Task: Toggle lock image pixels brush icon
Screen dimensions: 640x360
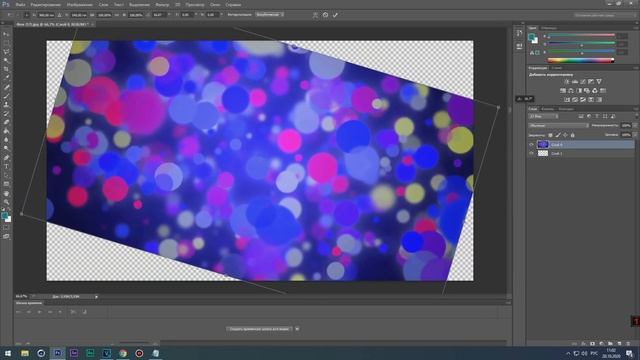Action: click(558, 135)
